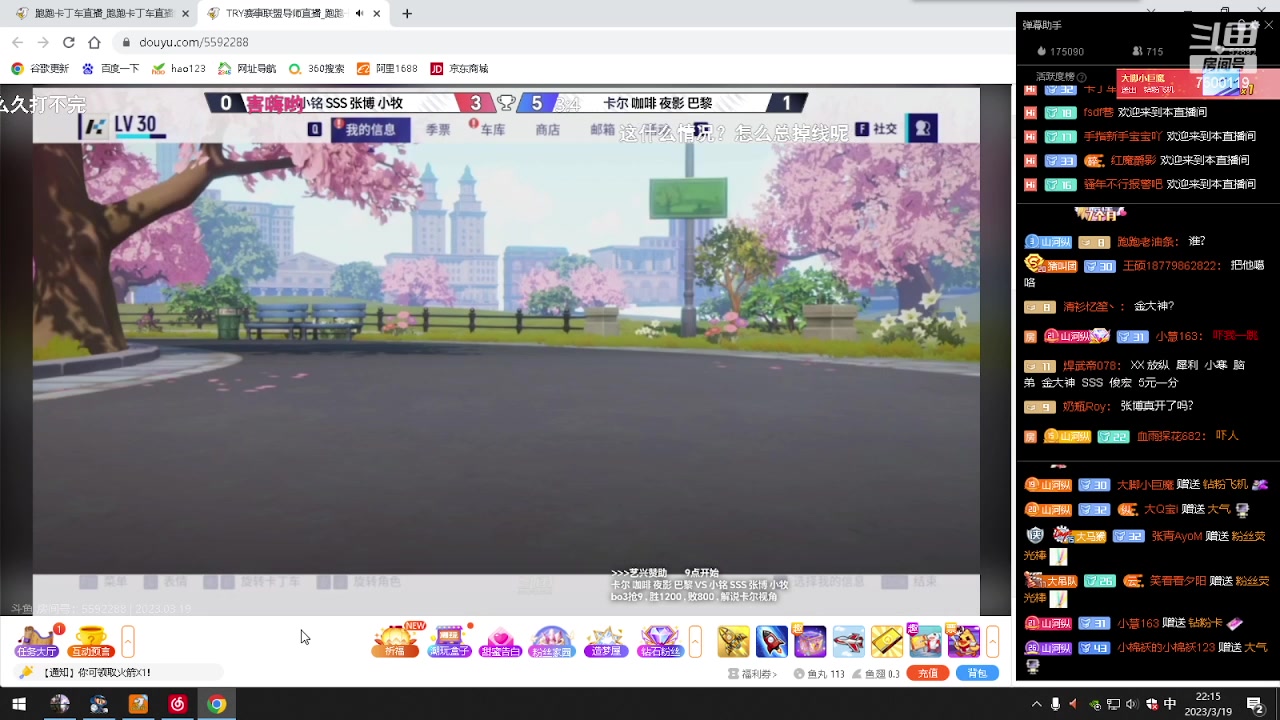Click username 血雨探花682 in chat
This screenshot has height=720, width=1280.
1170,436
